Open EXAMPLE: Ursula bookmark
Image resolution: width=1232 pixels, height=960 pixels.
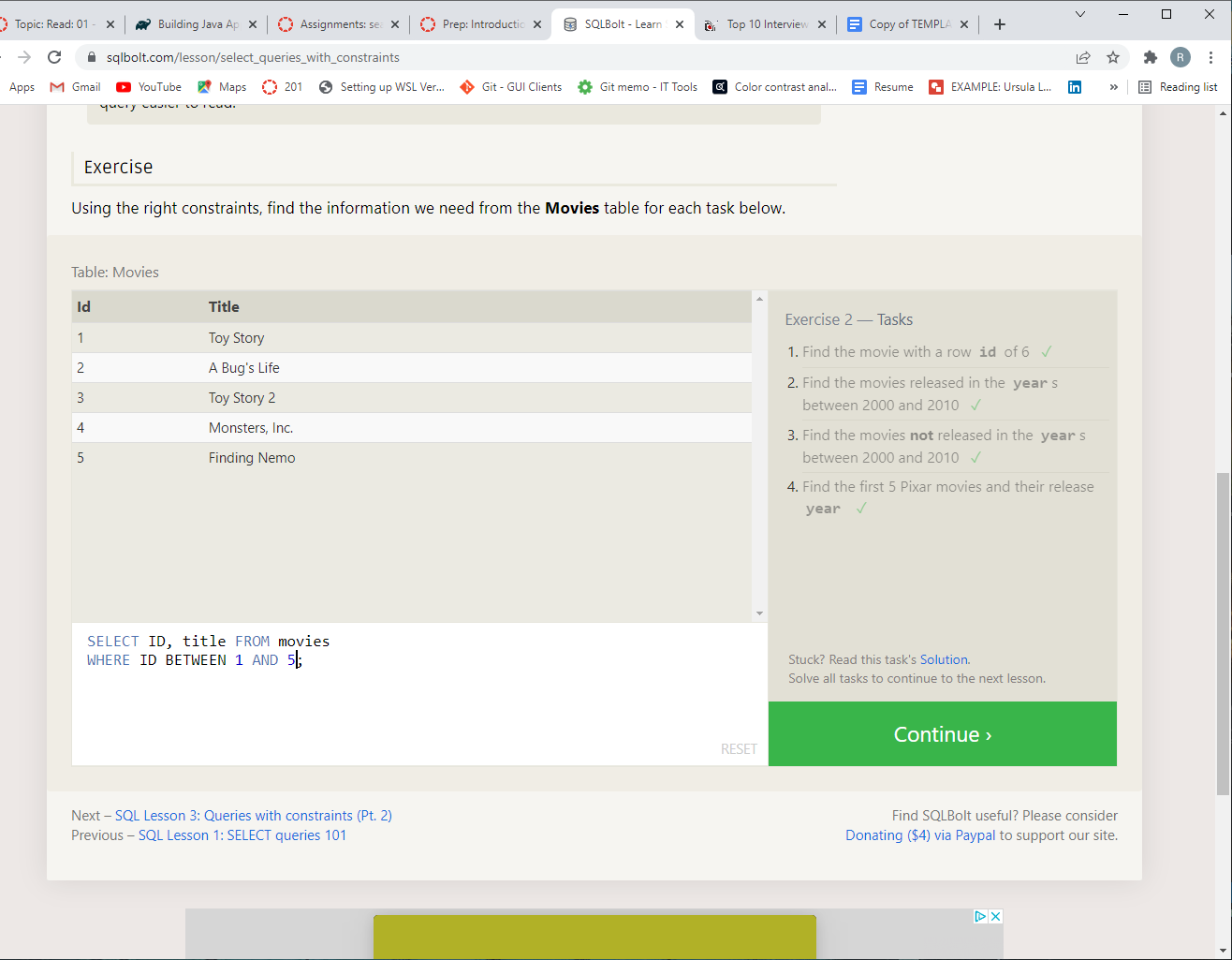pyautogui.click(x=990, y=87)
